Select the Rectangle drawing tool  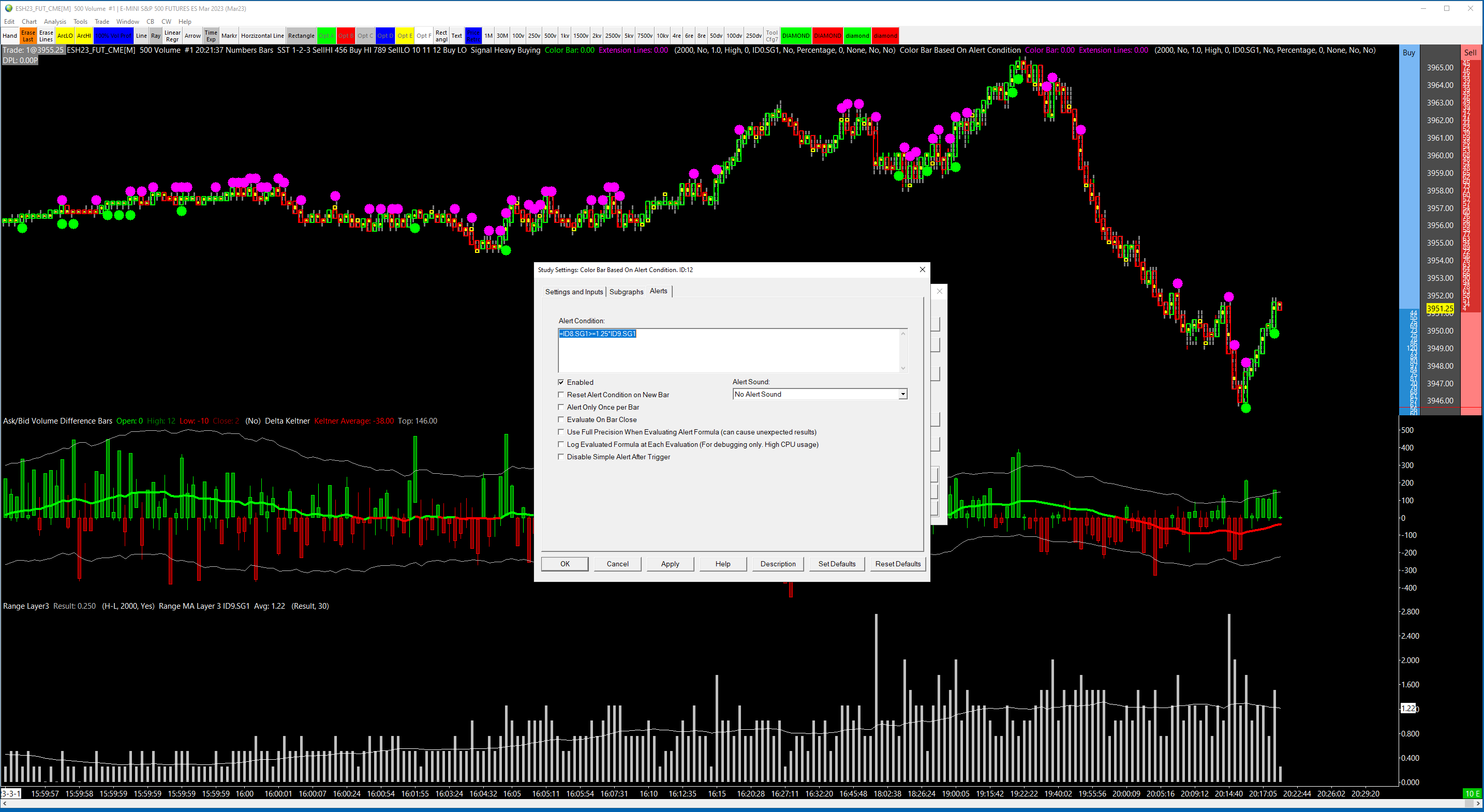(301, 36)
